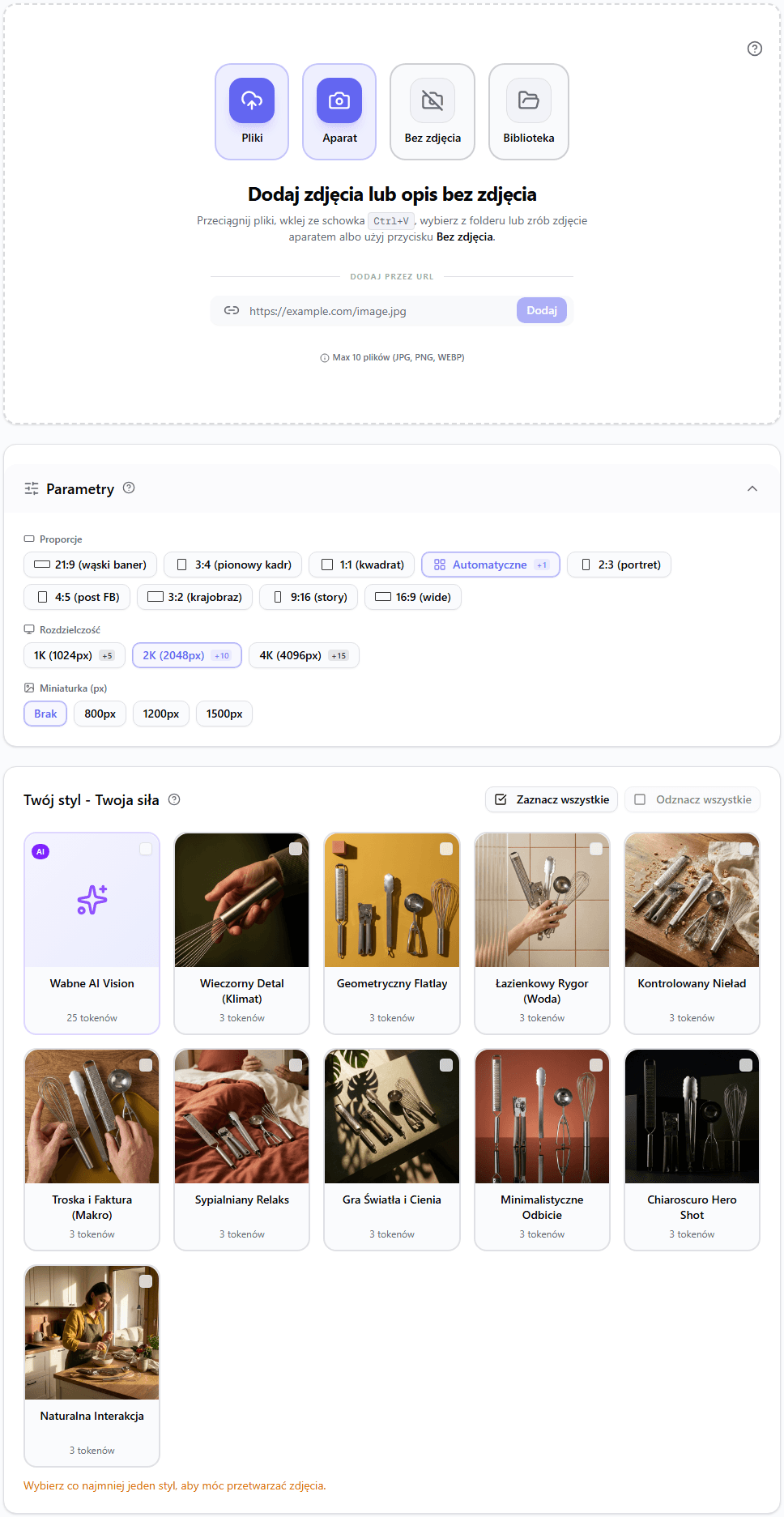Click the '25 tokenów' text on AI Vision card
The image size is (784, 1517).
point(92,1018)
